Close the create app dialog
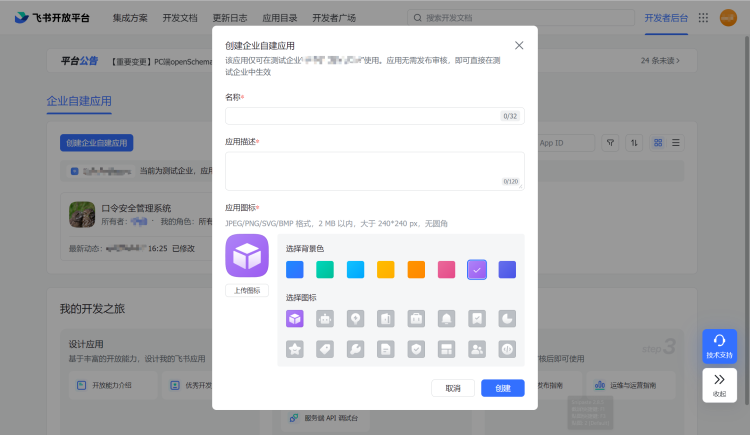 click(518, 46)
